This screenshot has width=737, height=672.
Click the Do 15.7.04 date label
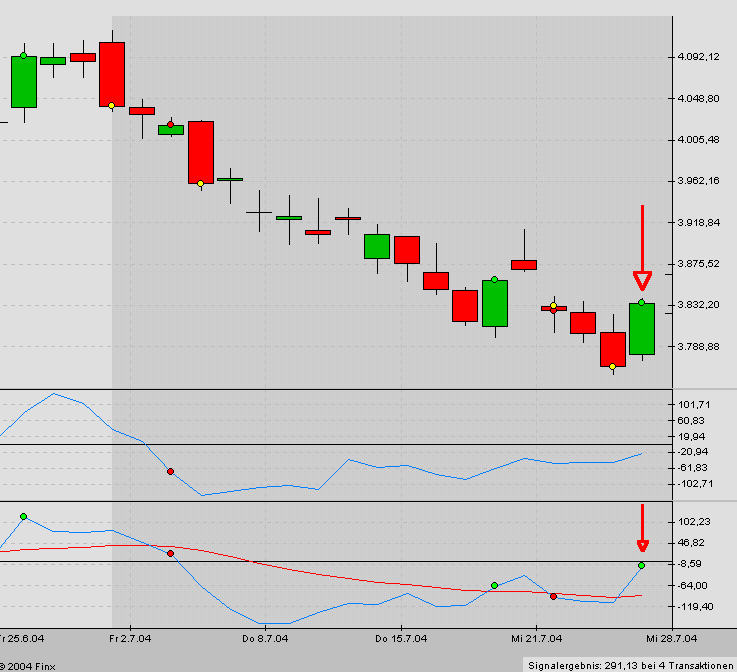401,637
